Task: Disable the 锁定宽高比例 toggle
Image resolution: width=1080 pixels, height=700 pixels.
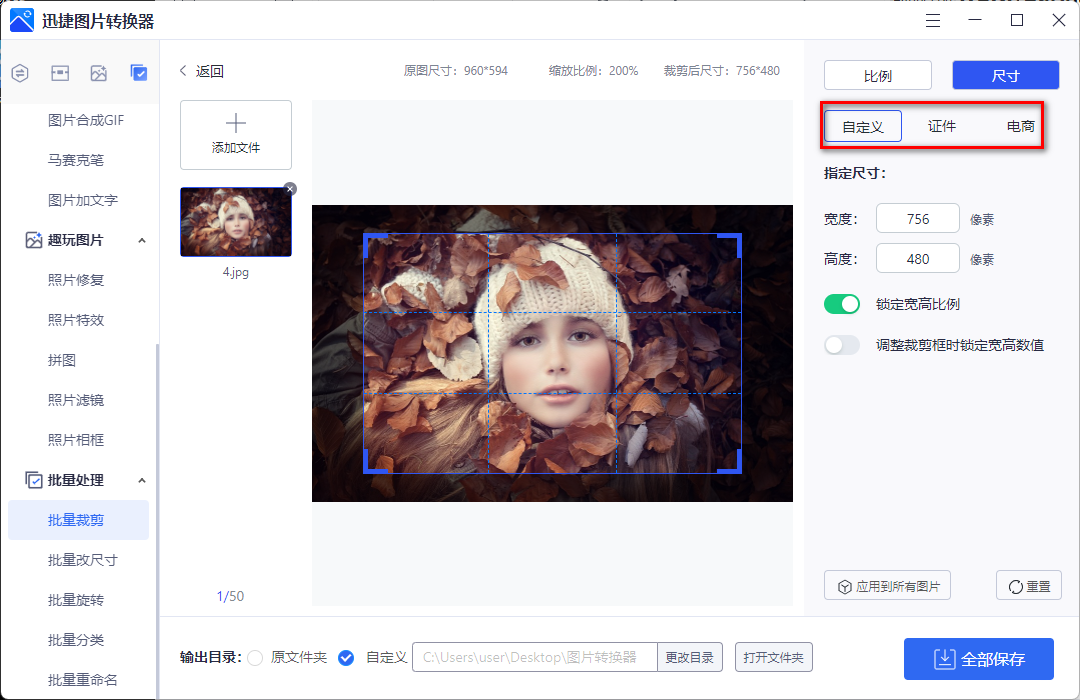Action: point(841,303)
